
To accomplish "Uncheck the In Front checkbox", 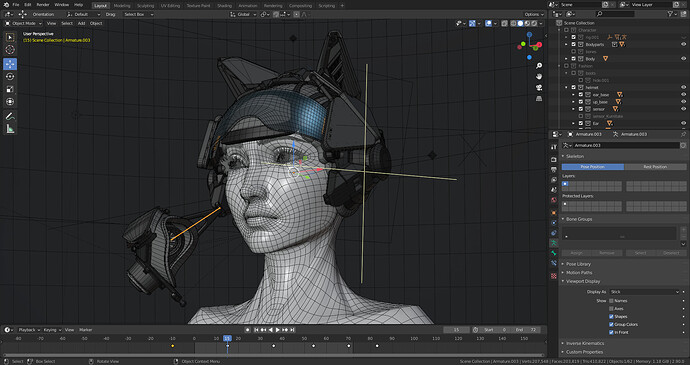I will (x=611, y=332).
